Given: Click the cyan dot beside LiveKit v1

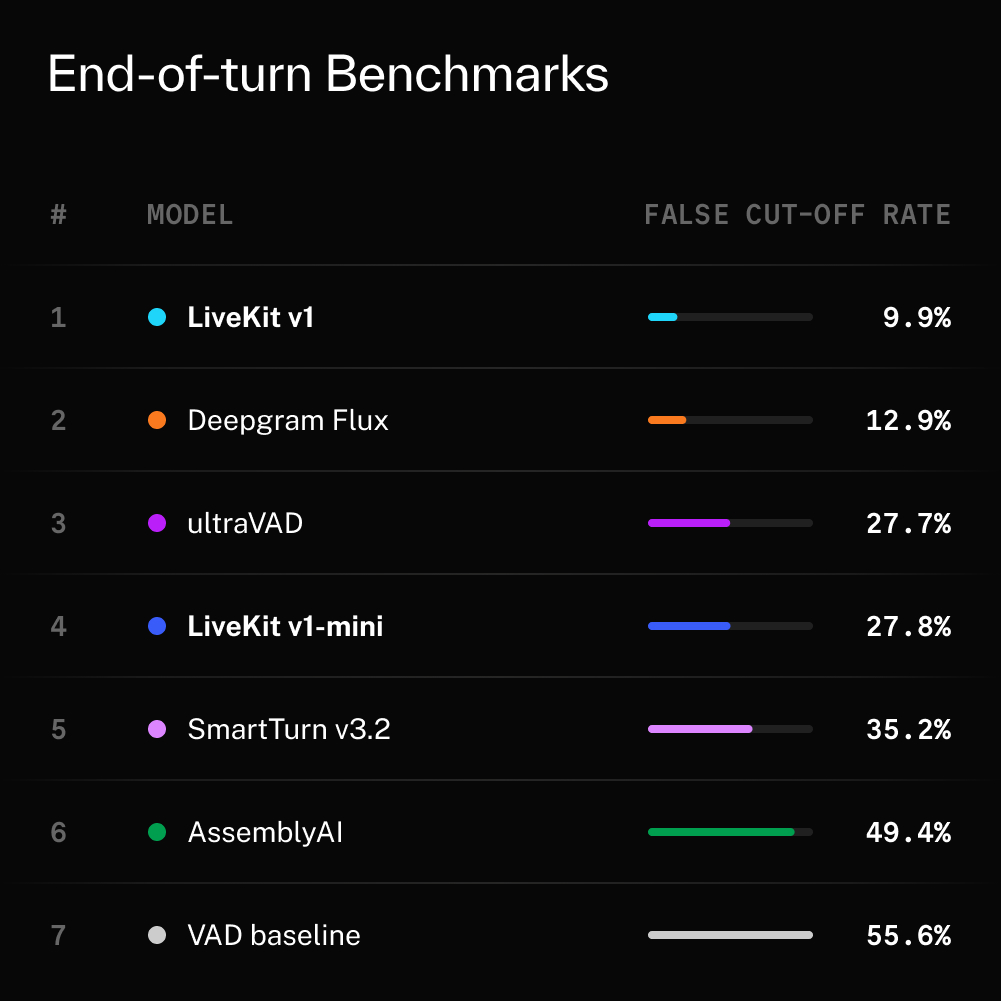Looking at the screenshot, I should pos(157,317).
